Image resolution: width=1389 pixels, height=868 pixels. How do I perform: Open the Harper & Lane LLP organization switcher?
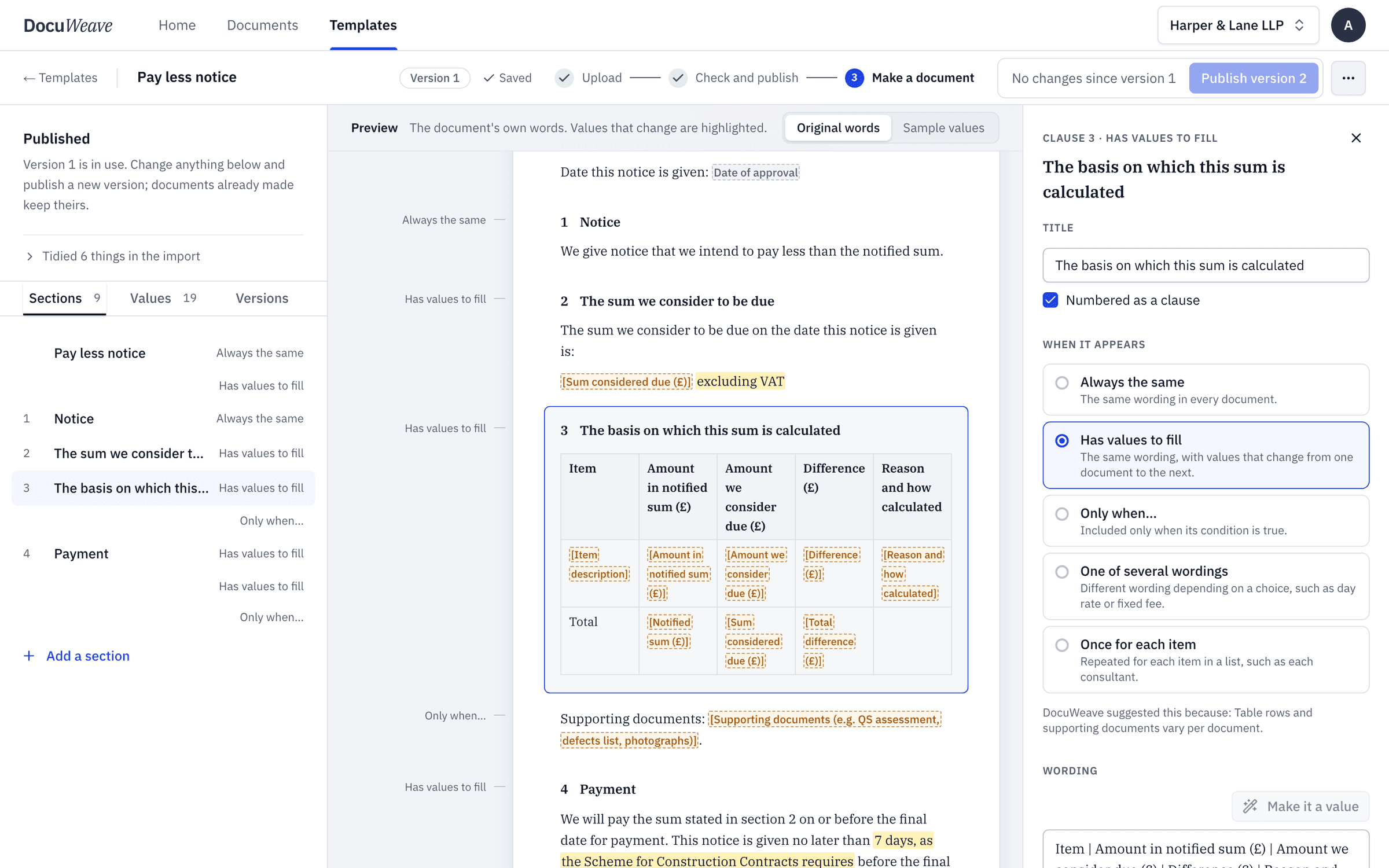(1238, 25)
